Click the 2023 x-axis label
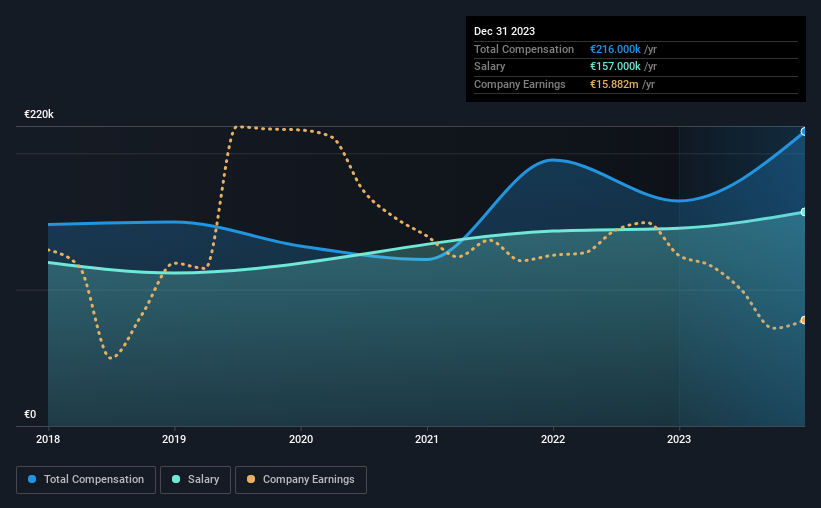The height and width of the screenshot is (508, 821). (x=679, y=439)
